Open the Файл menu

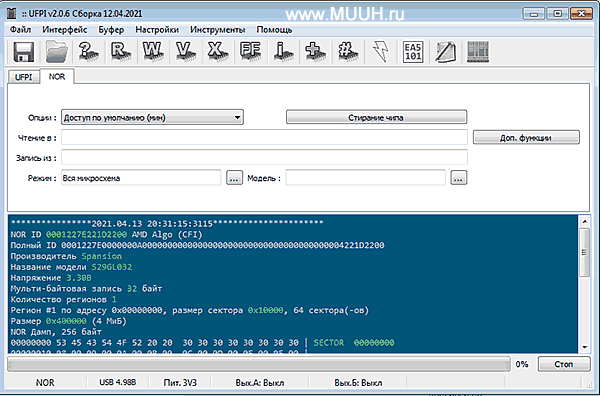pos(21,30)
